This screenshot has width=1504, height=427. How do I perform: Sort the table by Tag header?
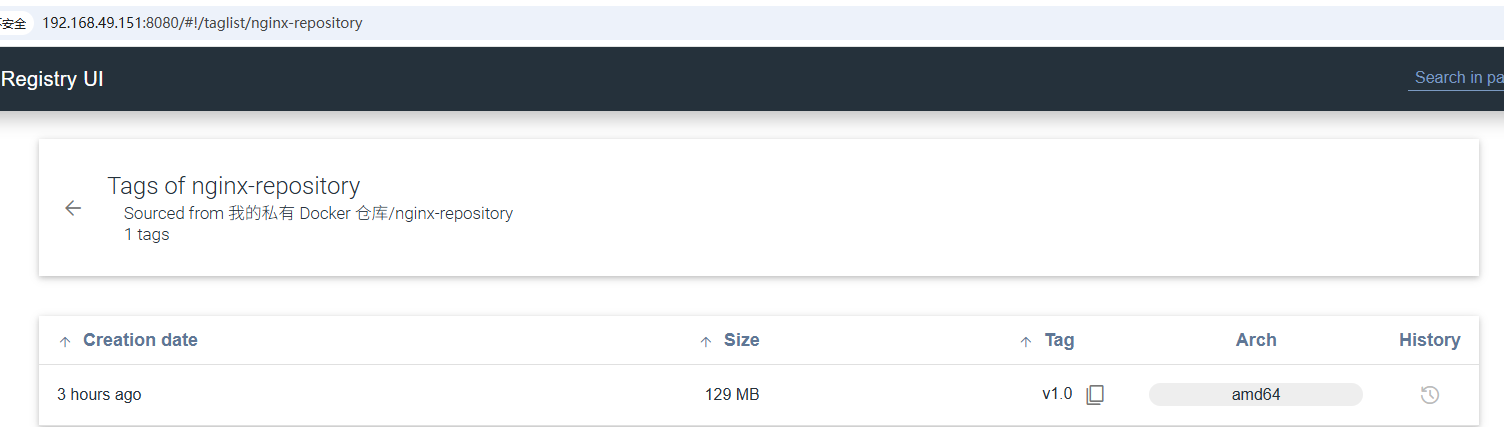coord(1059,340)
